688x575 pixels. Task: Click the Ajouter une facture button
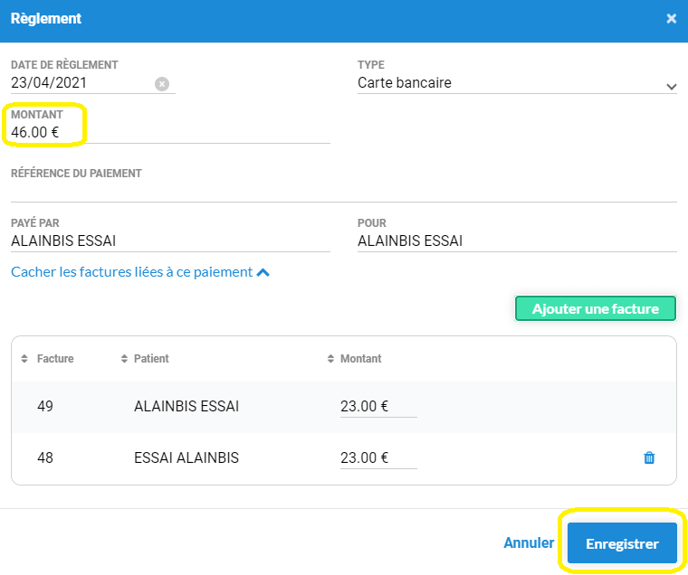(x=595, y=309)
